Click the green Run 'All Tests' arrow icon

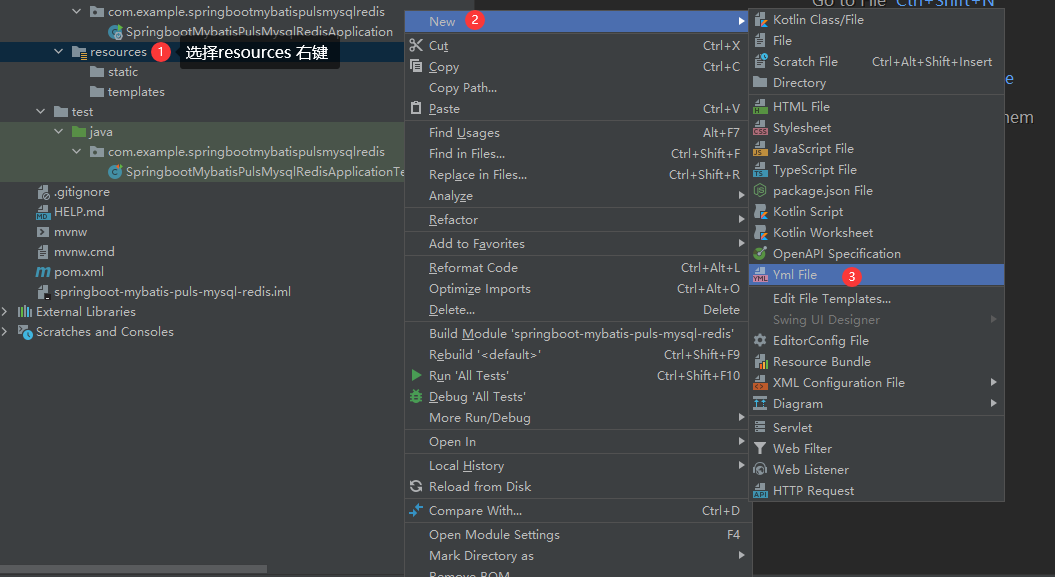416,375
